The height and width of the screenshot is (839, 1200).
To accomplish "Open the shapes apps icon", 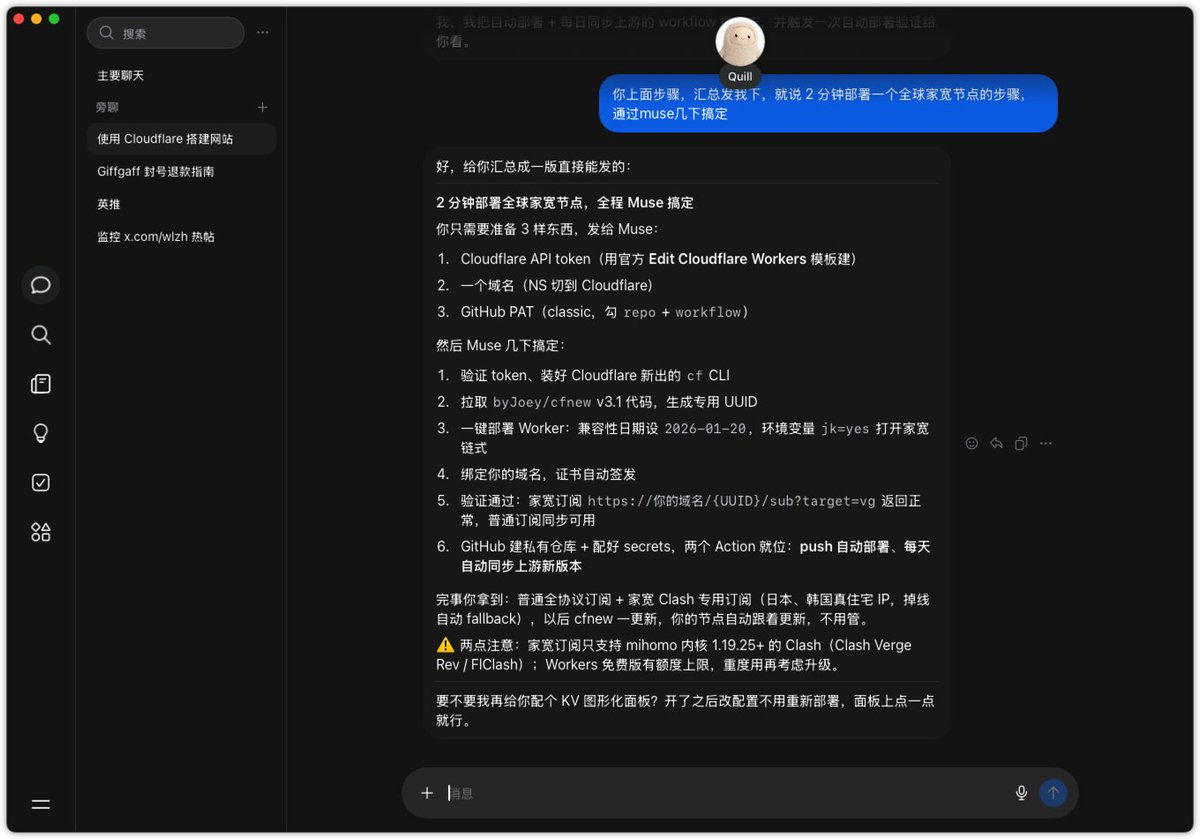I will tap(41, 532).
